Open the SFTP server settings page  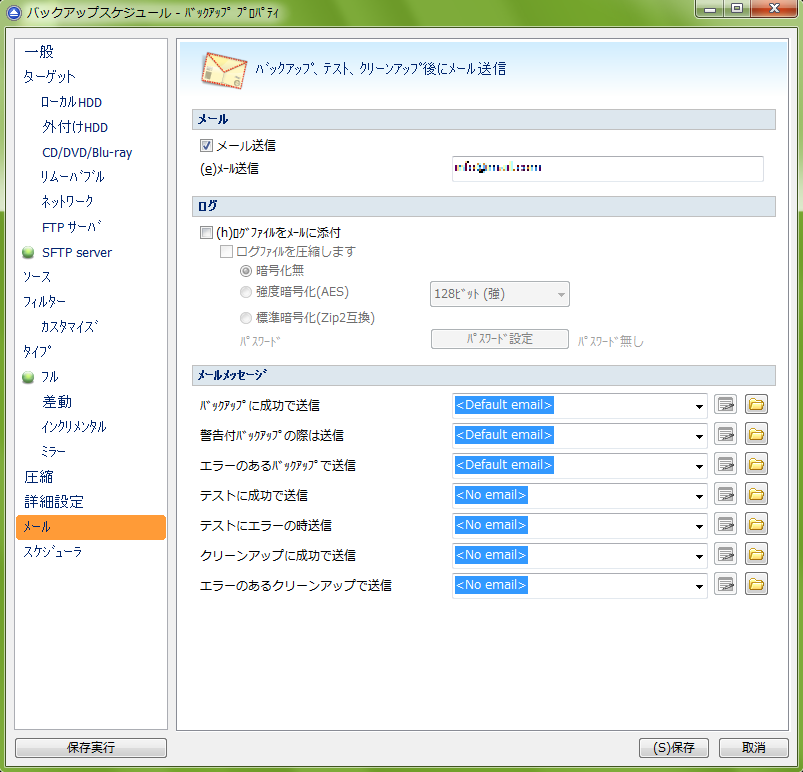[76, 252]
